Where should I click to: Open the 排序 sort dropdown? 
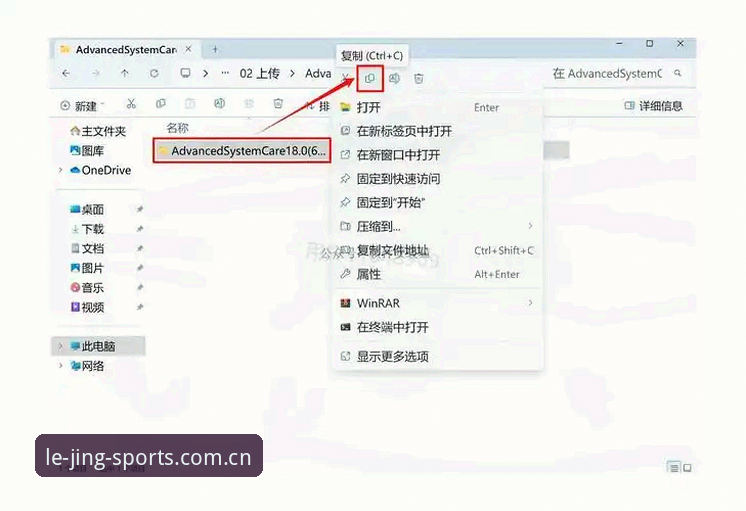pos(317,106)
